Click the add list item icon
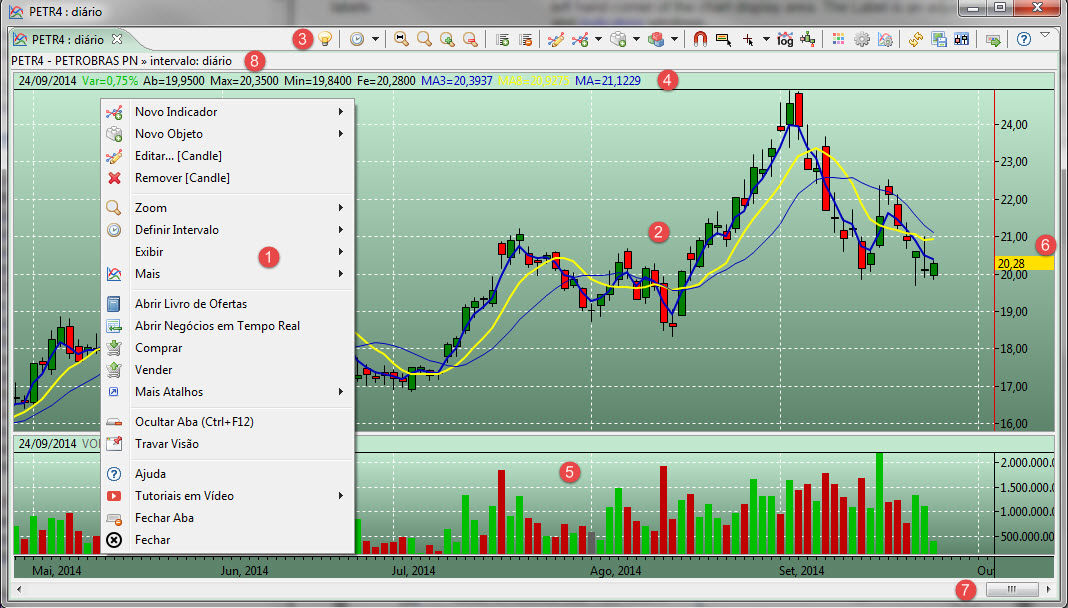Screen dimensions: 1068x608 503,39
